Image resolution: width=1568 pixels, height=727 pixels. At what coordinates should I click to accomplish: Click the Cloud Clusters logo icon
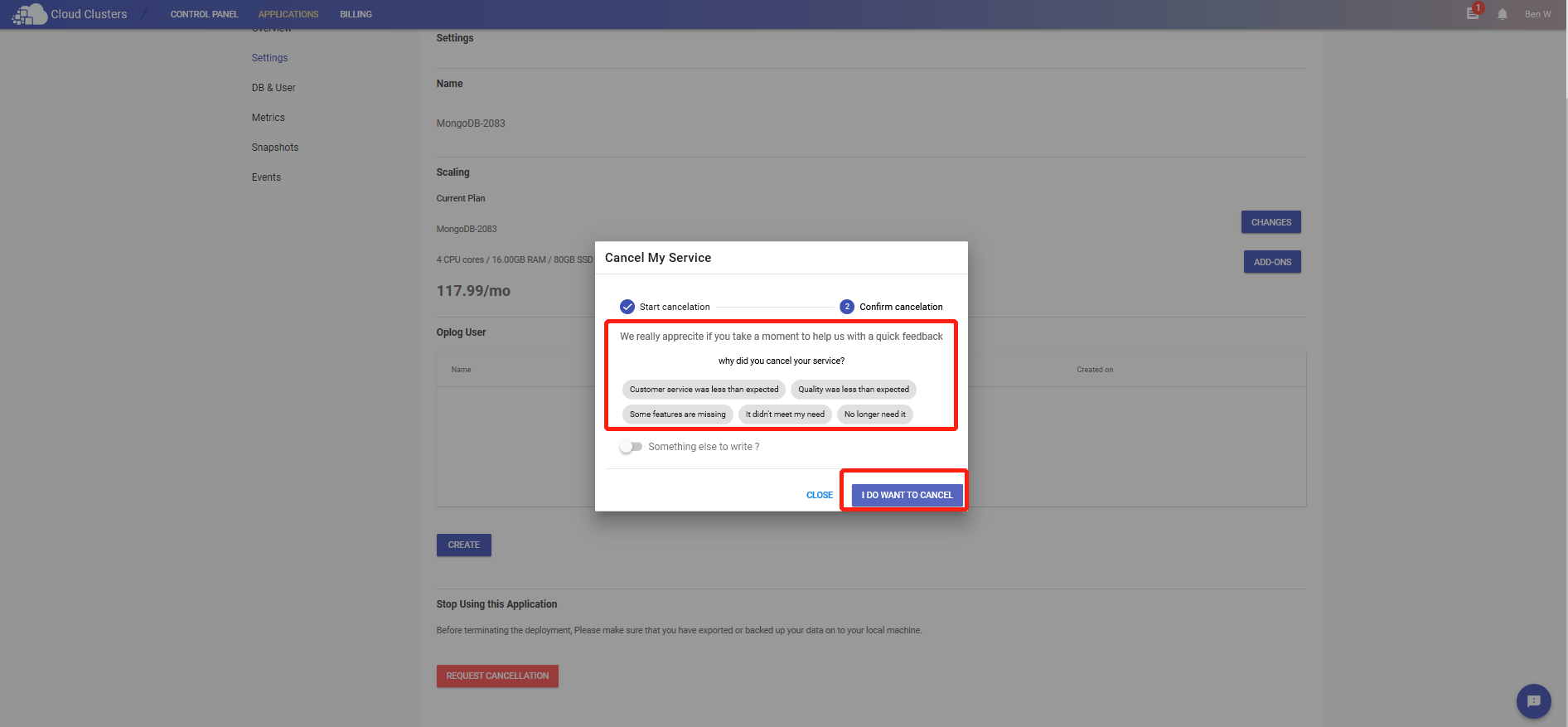point(29,14)
